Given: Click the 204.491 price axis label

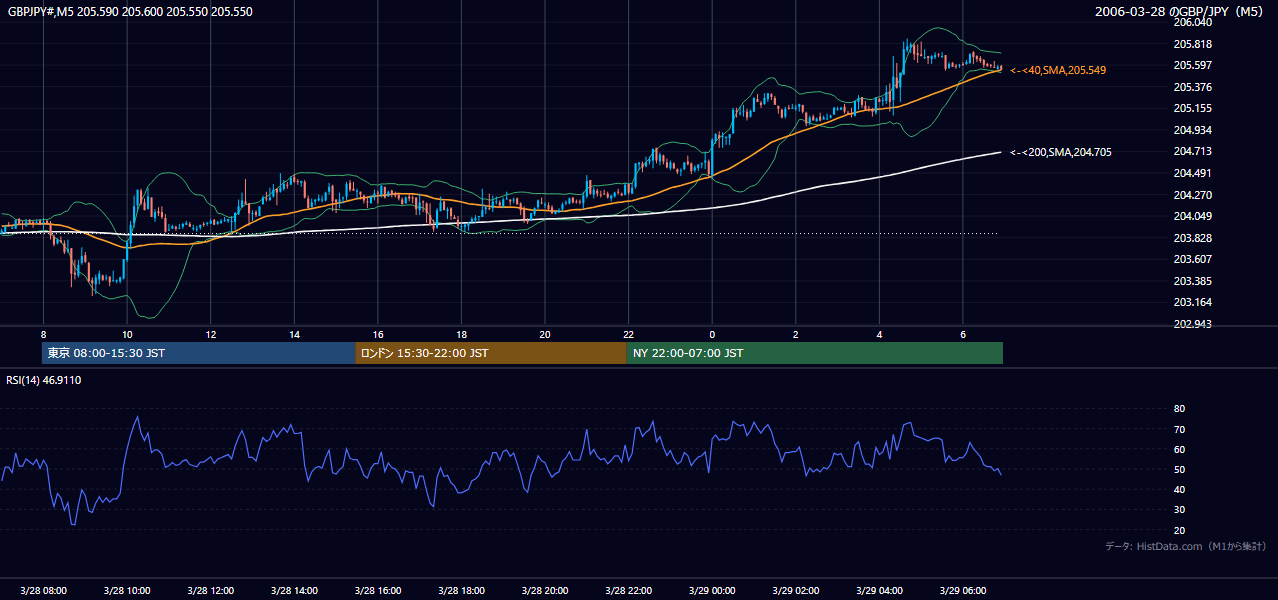Looking at the screenshot, I should point(1194,173).
